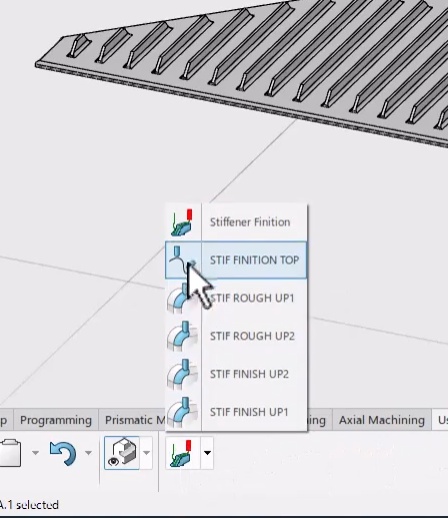Click the Stiffener Finition icon in flyout
The width and height of the screenshot is (448, 518).
(182, 222)
